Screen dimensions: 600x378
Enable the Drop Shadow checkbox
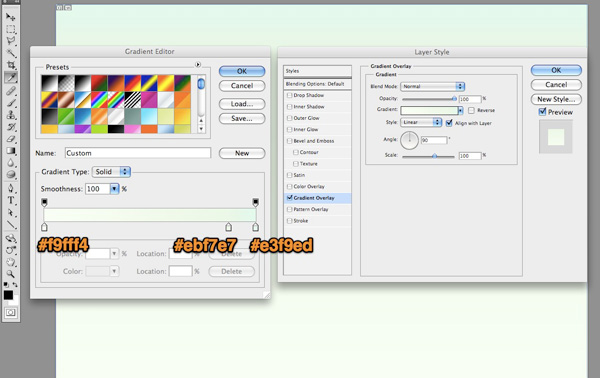pos(290,95)
